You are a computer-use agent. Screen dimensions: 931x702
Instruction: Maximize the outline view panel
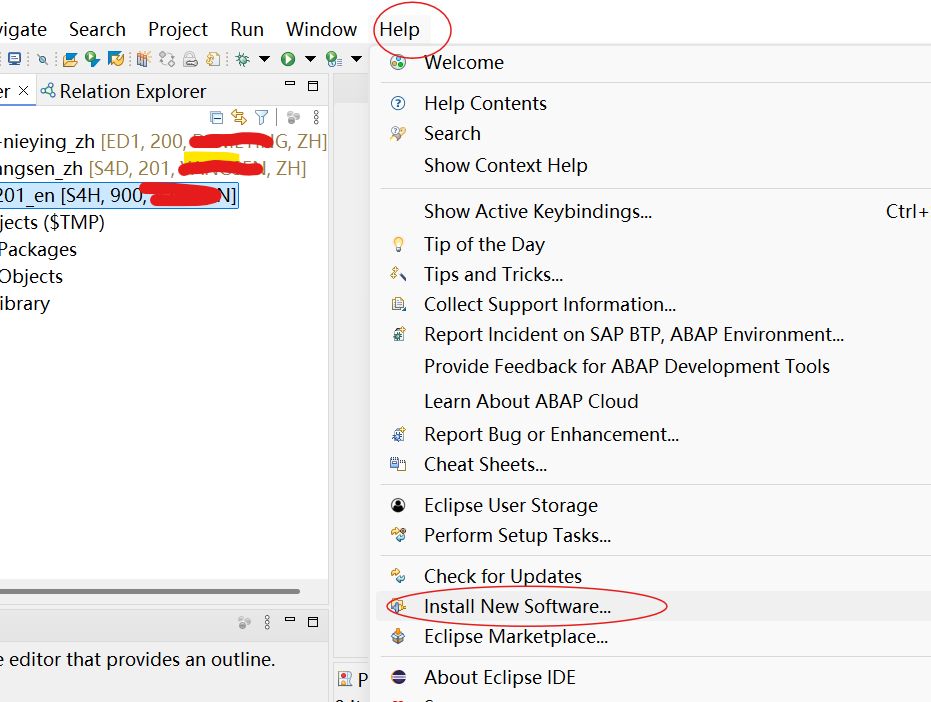tap(313, 622)
